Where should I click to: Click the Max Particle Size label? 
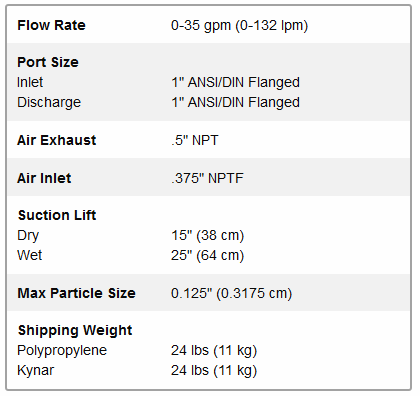pyautogui.click(x=77, y=293)
